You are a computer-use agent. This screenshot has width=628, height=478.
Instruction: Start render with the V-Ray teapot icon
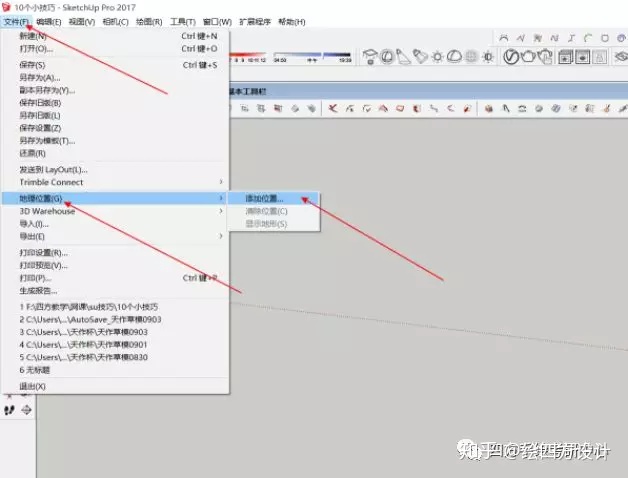[x=528, y=56]
